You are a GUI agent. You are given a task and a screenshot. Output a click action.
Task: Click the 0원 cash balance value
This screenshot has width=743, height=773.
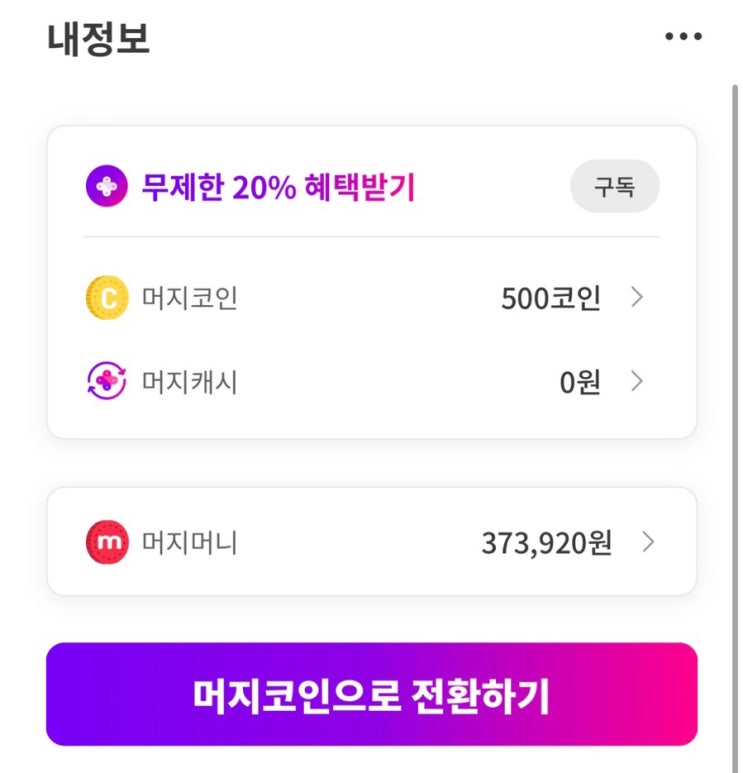(580, 381)
